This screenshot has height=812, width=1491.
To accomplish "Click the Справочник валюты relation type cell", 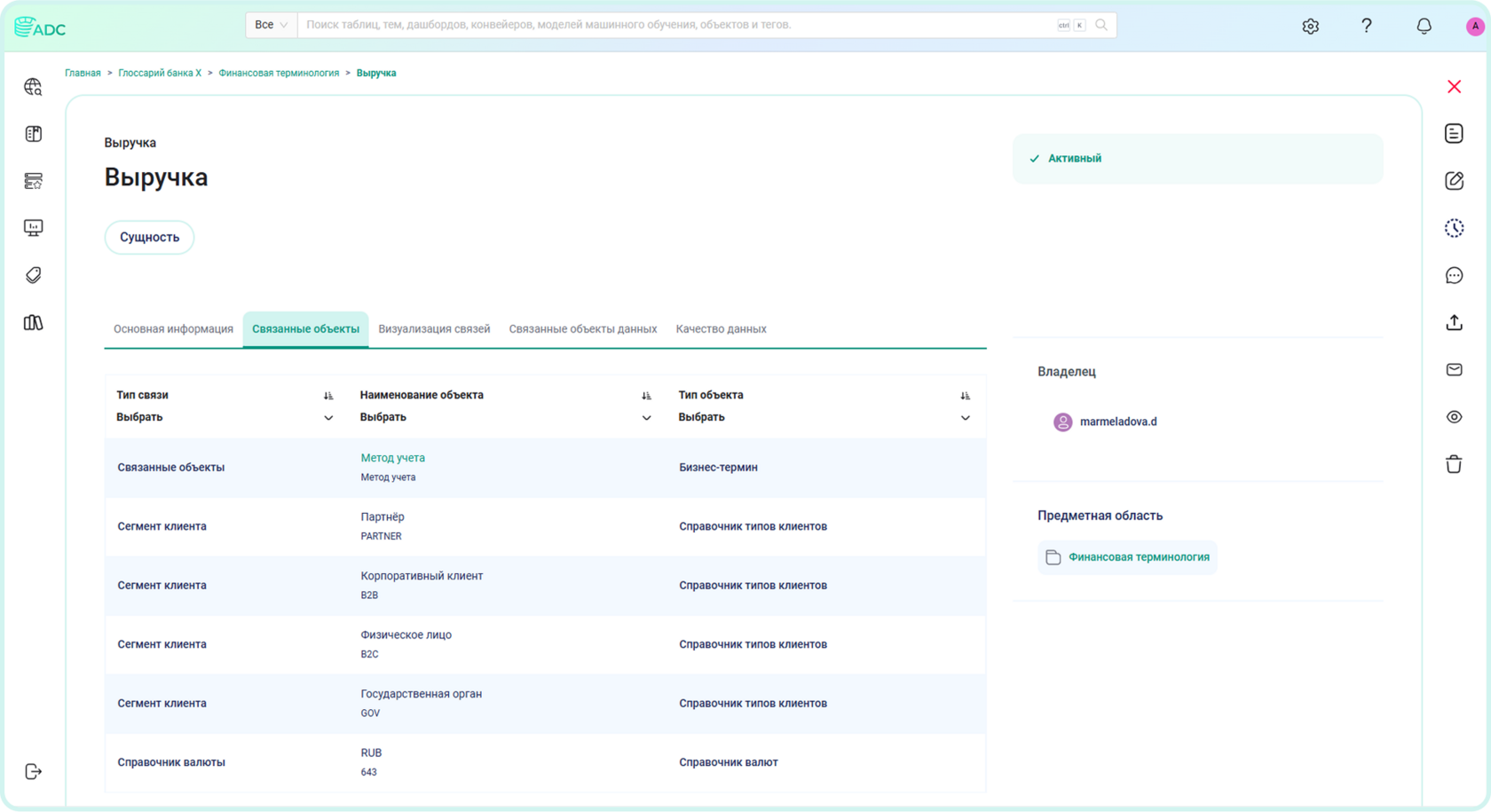I will tap(171, 762).
